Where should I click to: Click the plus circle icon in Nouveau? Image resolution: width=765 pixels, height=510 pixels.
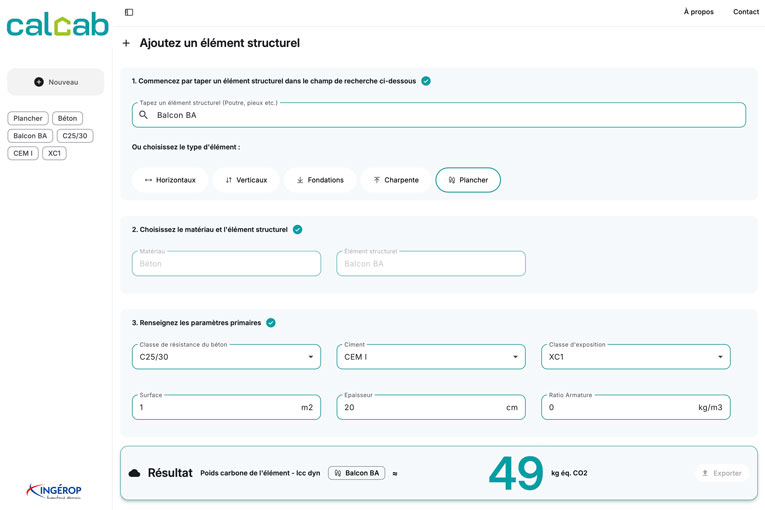point(39,82)
